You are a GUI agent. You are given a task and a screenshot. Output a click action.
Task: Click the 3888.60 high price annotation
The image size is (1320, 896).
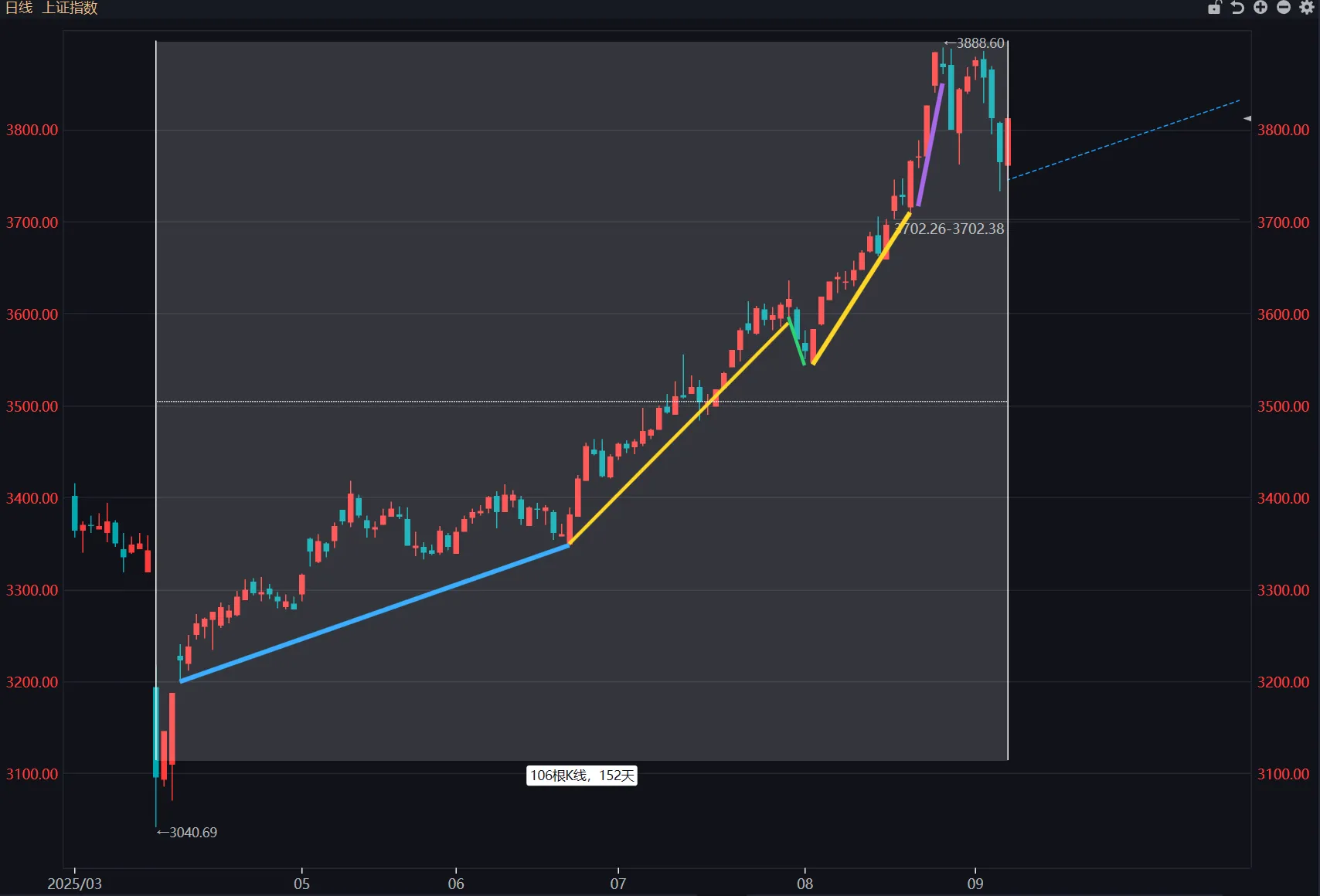coord(975,43)
